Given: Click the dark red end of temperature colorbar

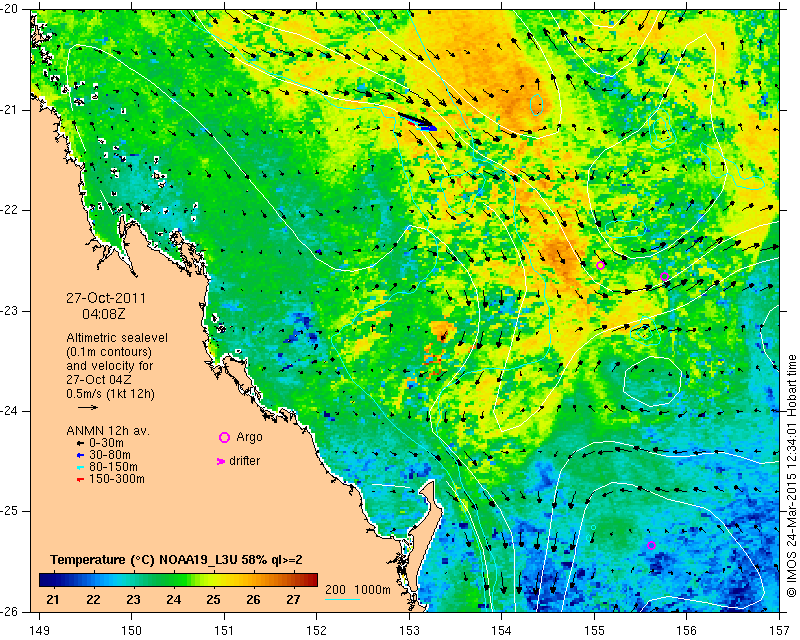Looking at the screenshot, I should (311, 580).
